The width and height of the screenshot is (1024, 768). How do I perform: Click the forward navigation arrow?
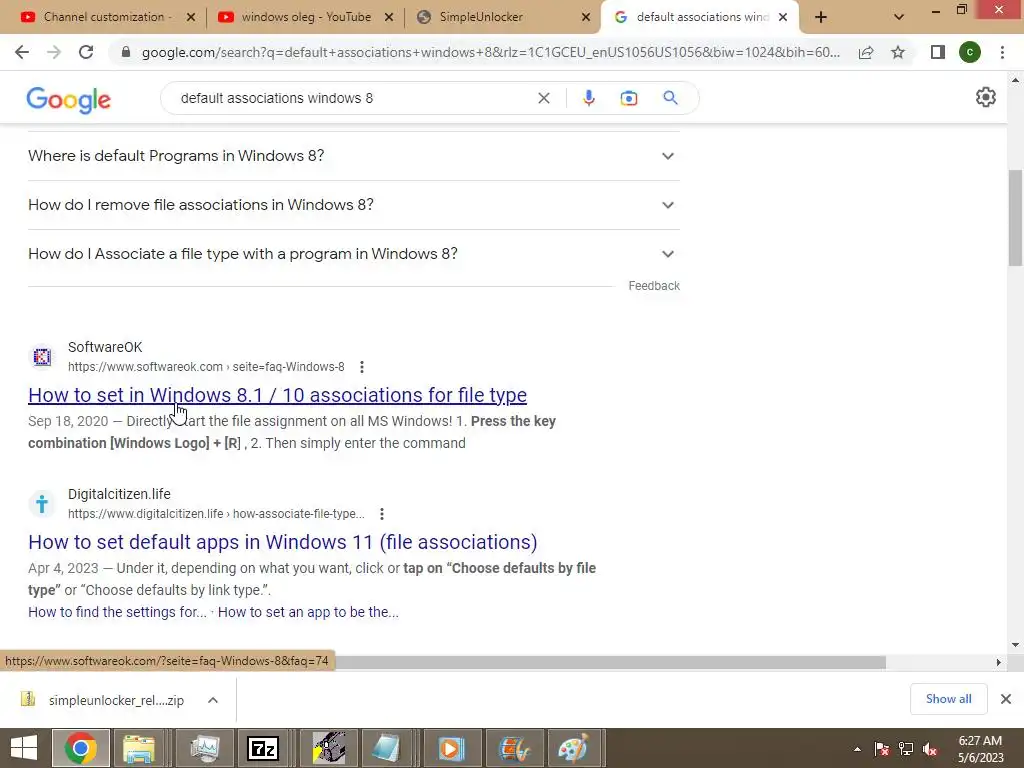(54, 52)
